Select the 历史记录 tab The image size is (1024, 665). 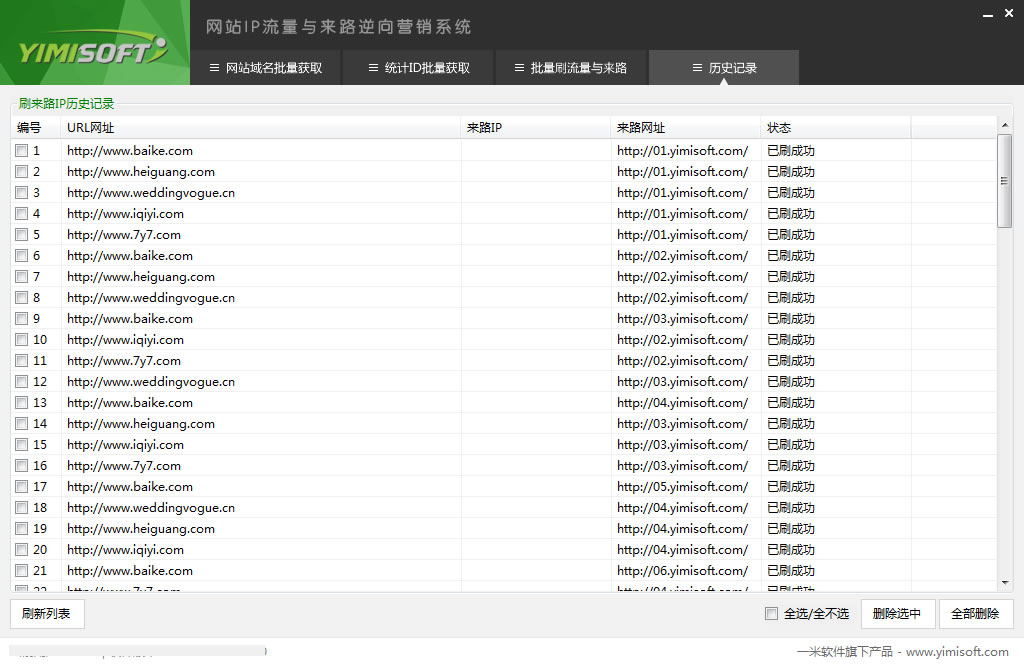click(x=724, y=68)
